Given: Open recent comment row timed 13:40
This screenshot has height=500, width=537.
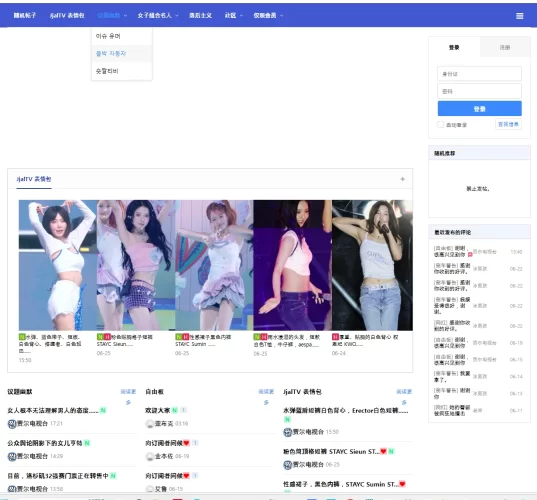Looking at the screenshot, I should pos(478,251).
